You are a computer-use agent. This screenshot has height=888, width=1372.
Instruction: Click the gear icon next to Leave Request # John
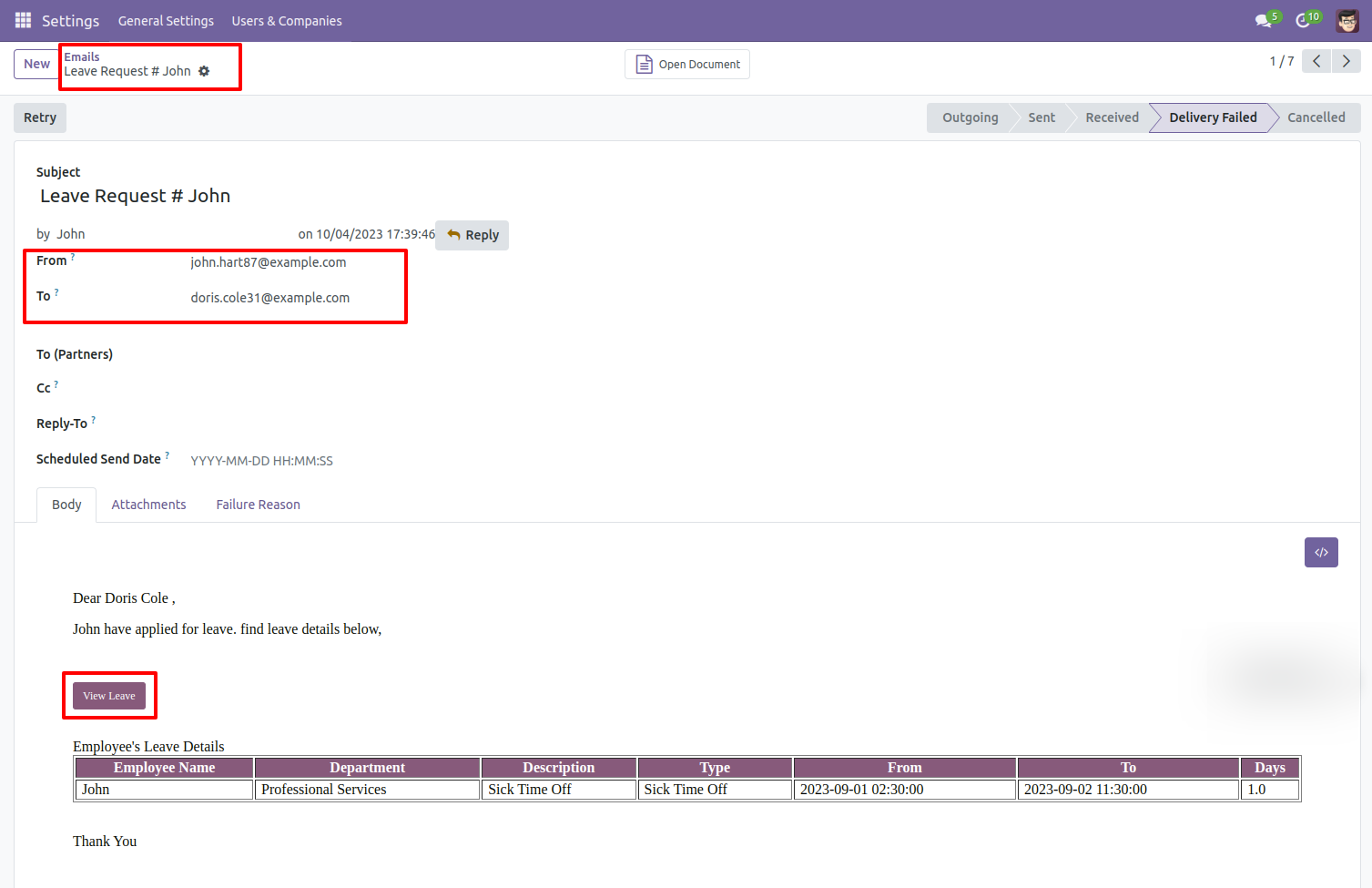coord(204,71)
